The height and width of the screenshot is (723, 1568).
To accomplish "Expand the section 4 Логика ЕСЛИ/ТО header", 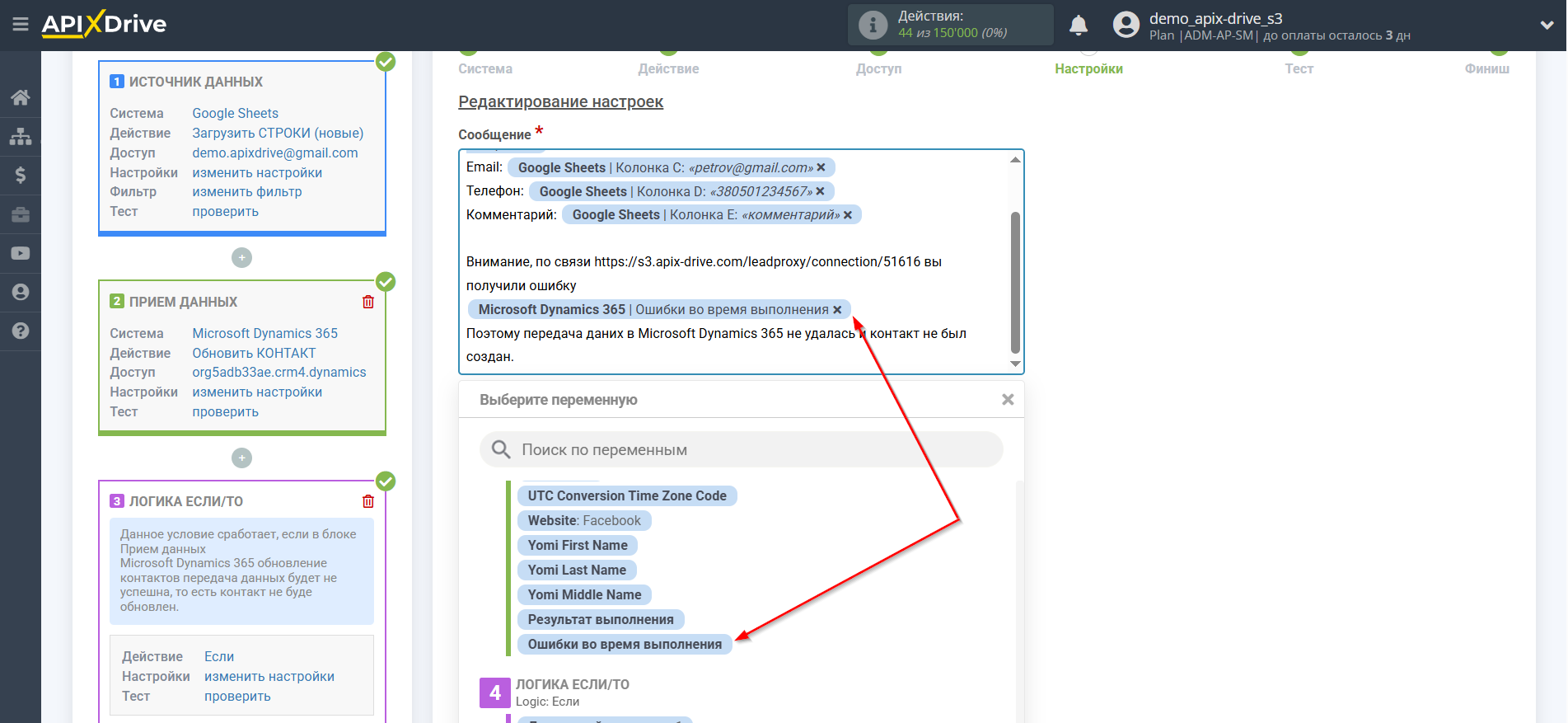I will pyautogui.click(x=572, y=692).
